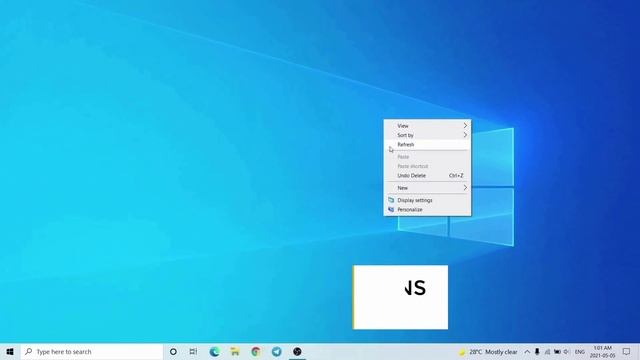This screenshot has width=640, height=360.
Task: Open the Windows Start menu
Action: click(x=10, y=351)
